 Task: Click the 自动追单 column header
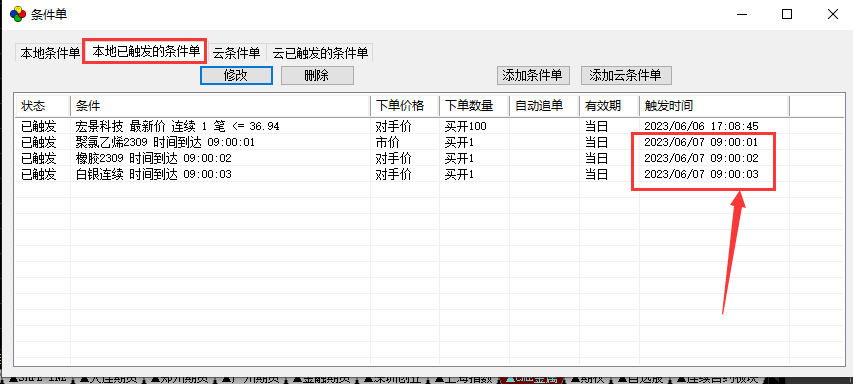(544, 106)
